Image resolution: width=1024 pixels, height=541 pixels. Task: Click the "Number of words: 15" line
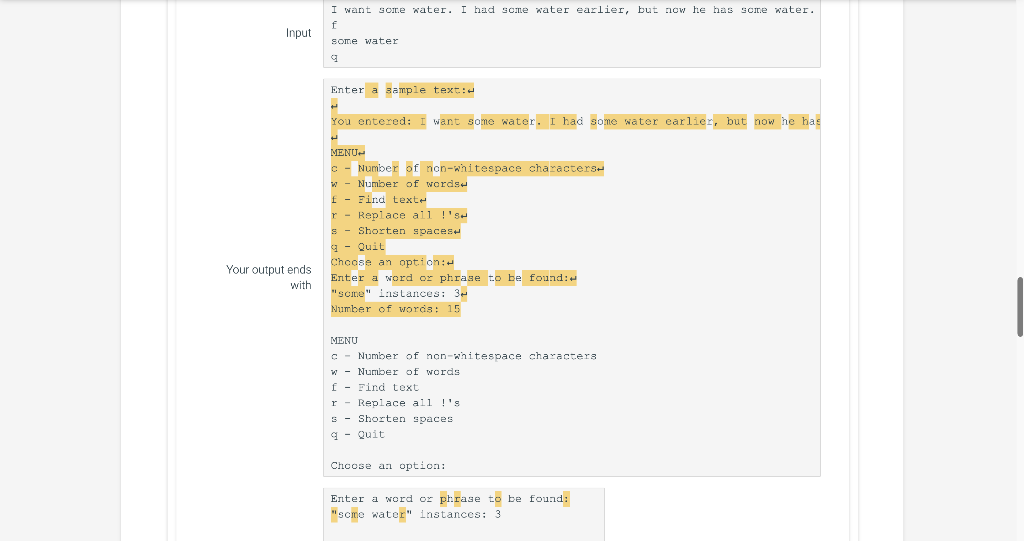[395, 310]
